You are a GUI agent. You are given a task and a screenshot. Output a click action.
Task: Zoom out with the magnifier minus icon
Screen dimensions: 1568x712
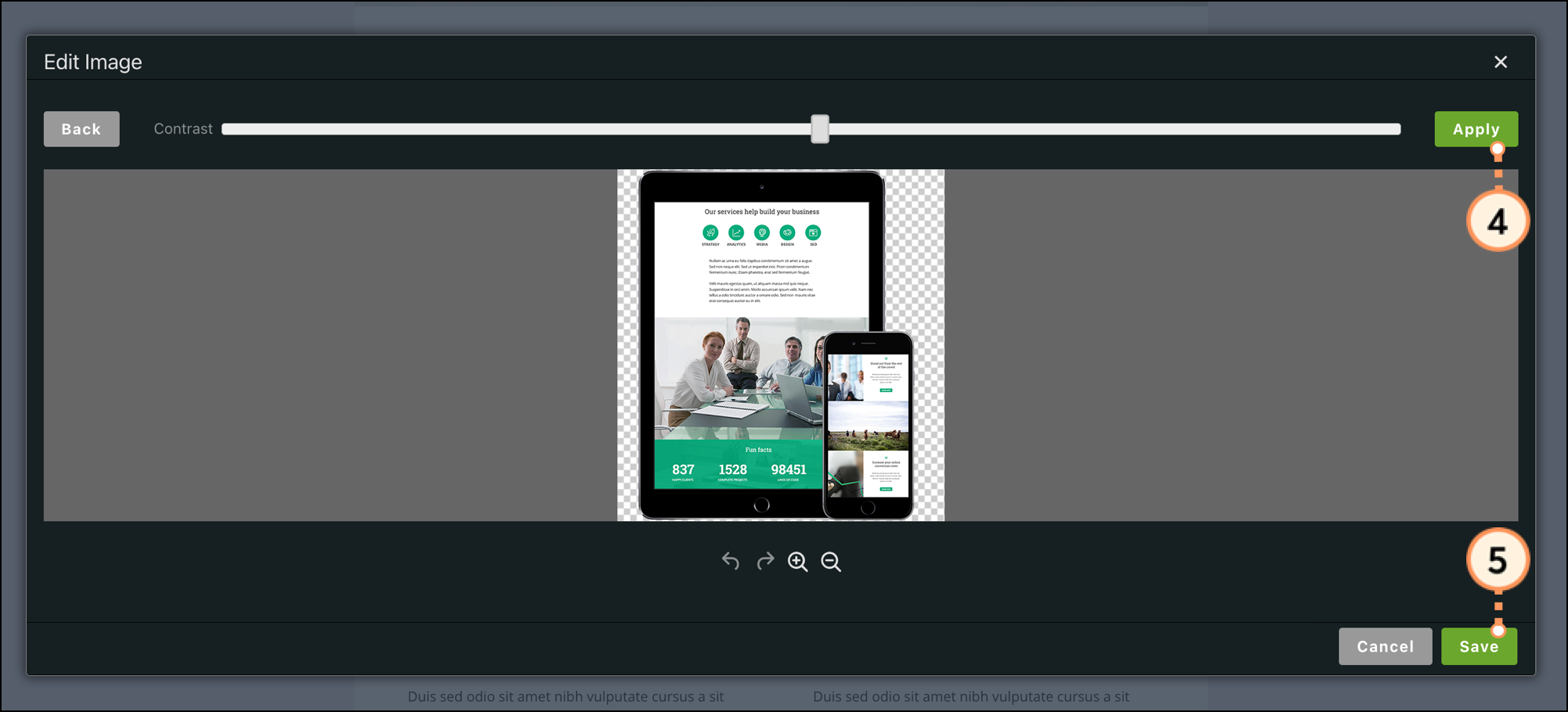click(831, 562)
